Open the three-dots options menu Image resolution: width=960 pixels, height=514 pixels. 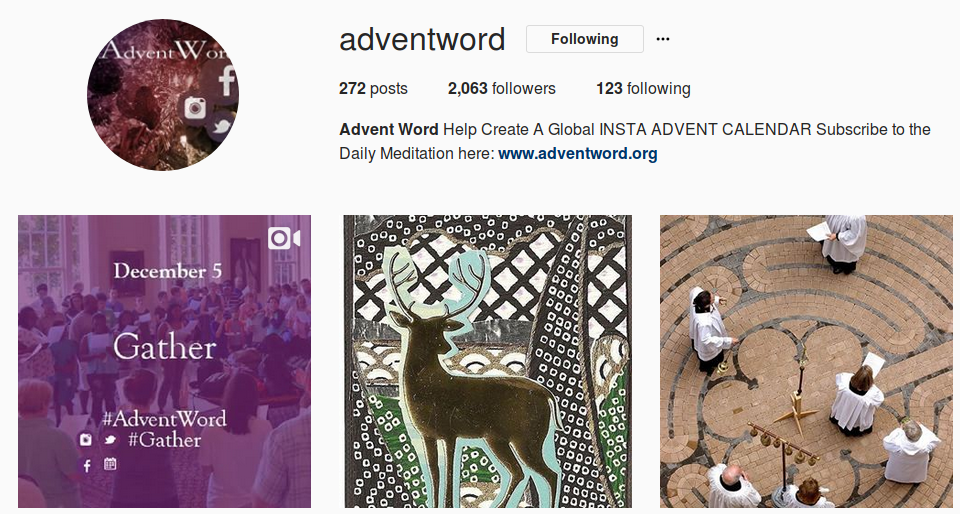[662, 39]
